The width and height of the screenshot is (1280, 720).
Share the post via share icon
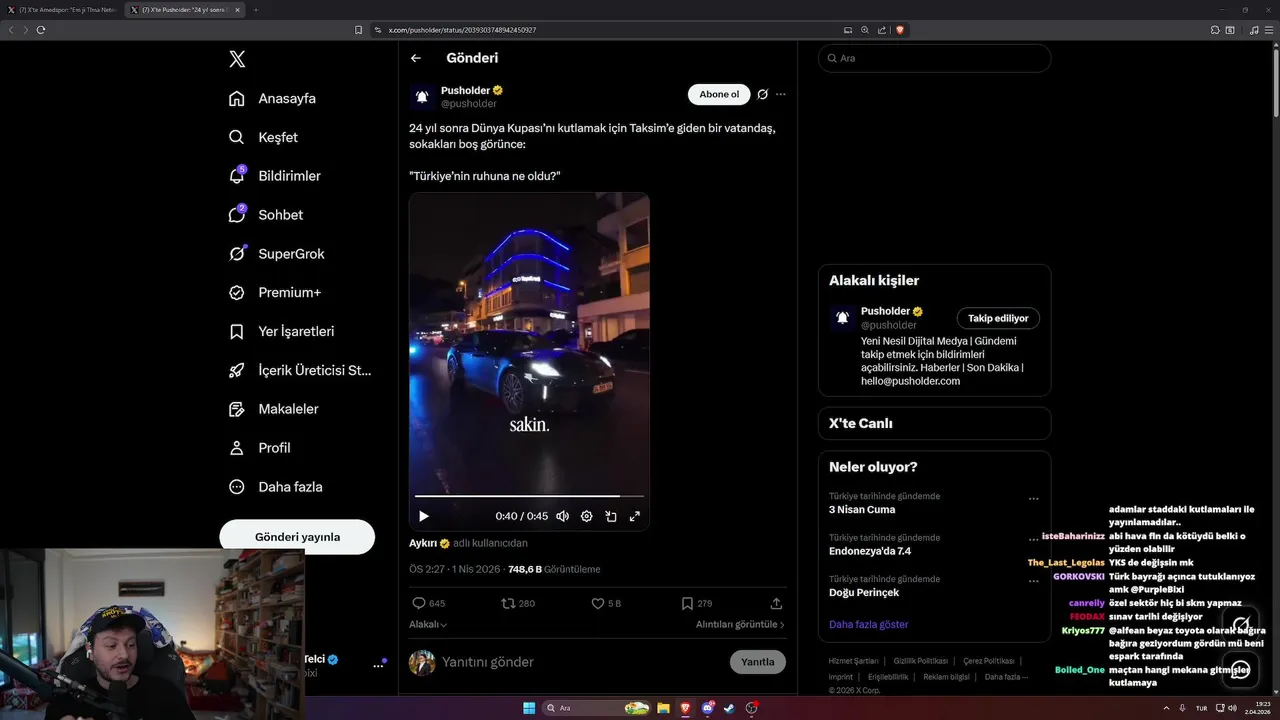pos(776,603)
